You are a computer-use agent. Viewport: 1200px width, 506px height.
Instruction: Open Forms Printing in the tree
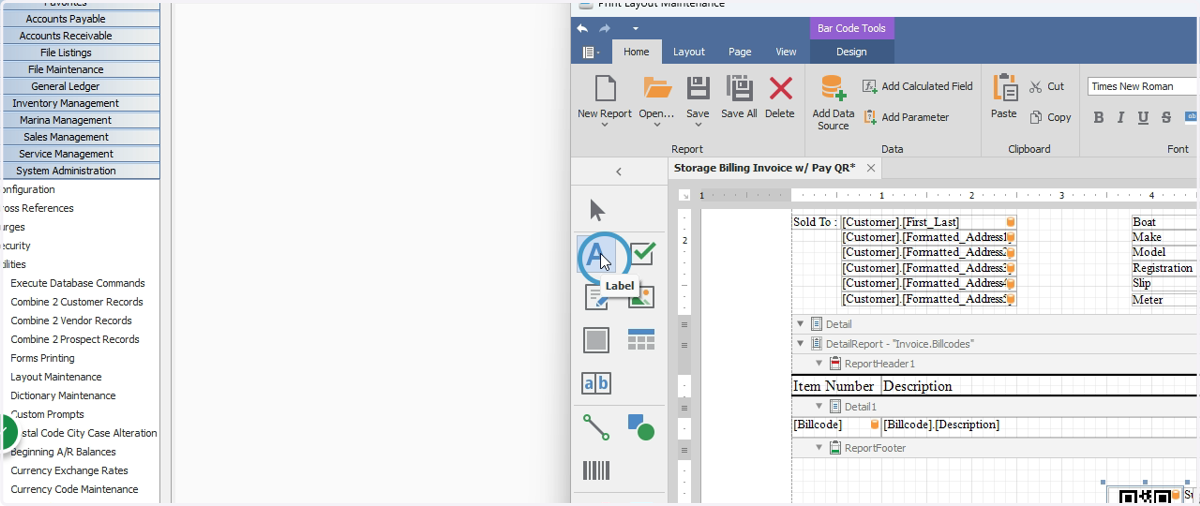coord(42,358)
